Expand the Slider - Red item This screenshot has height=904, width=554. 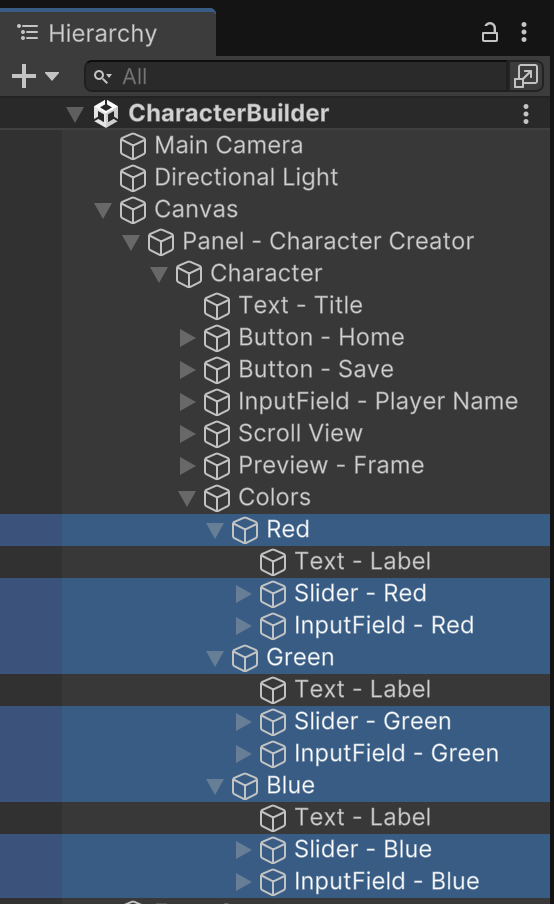244,593
